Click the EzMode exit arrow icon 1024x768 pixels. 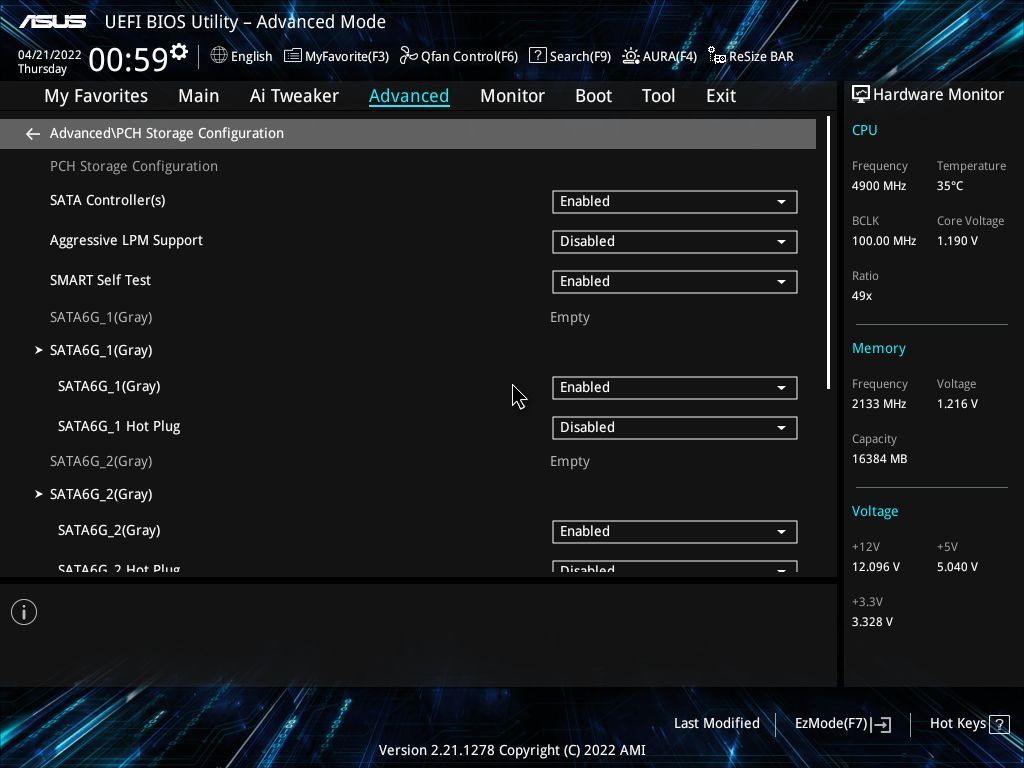click(881, 724)
